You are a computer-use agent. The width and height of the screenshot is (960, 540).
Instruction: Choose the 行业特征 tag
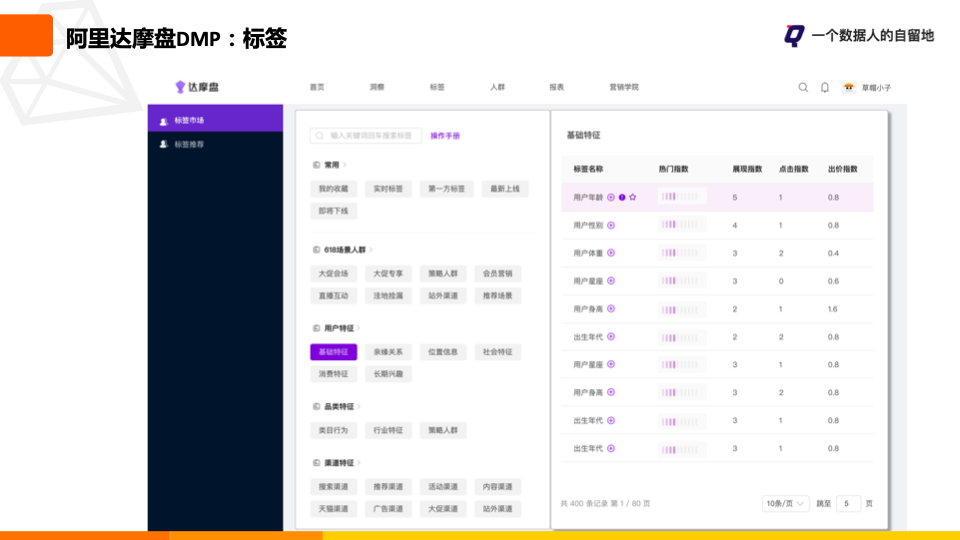(x=388, y=430)
